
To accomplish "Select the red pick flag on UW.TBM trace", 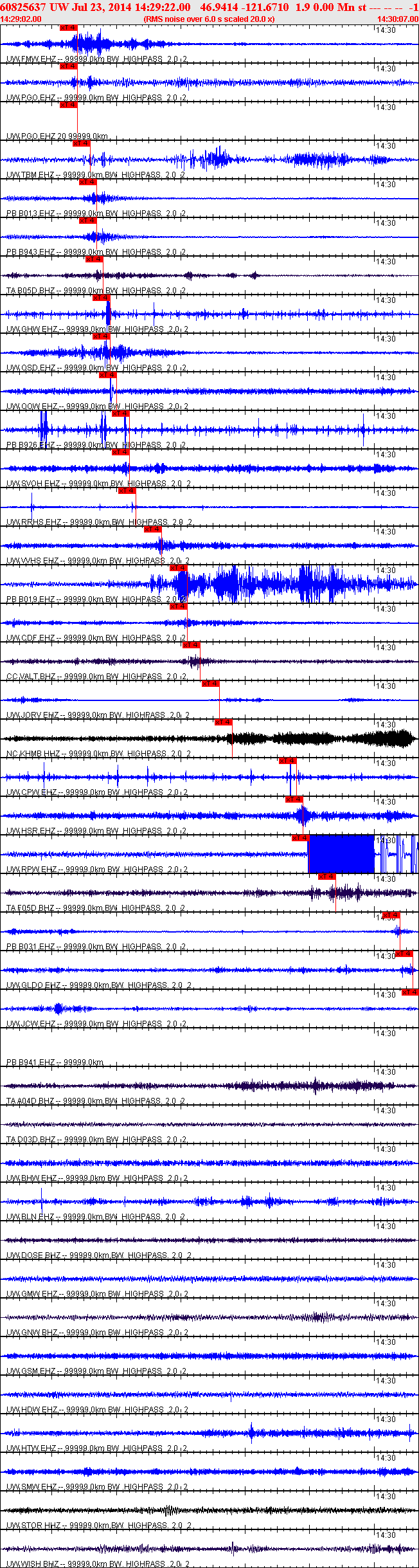I will [81, 143].
